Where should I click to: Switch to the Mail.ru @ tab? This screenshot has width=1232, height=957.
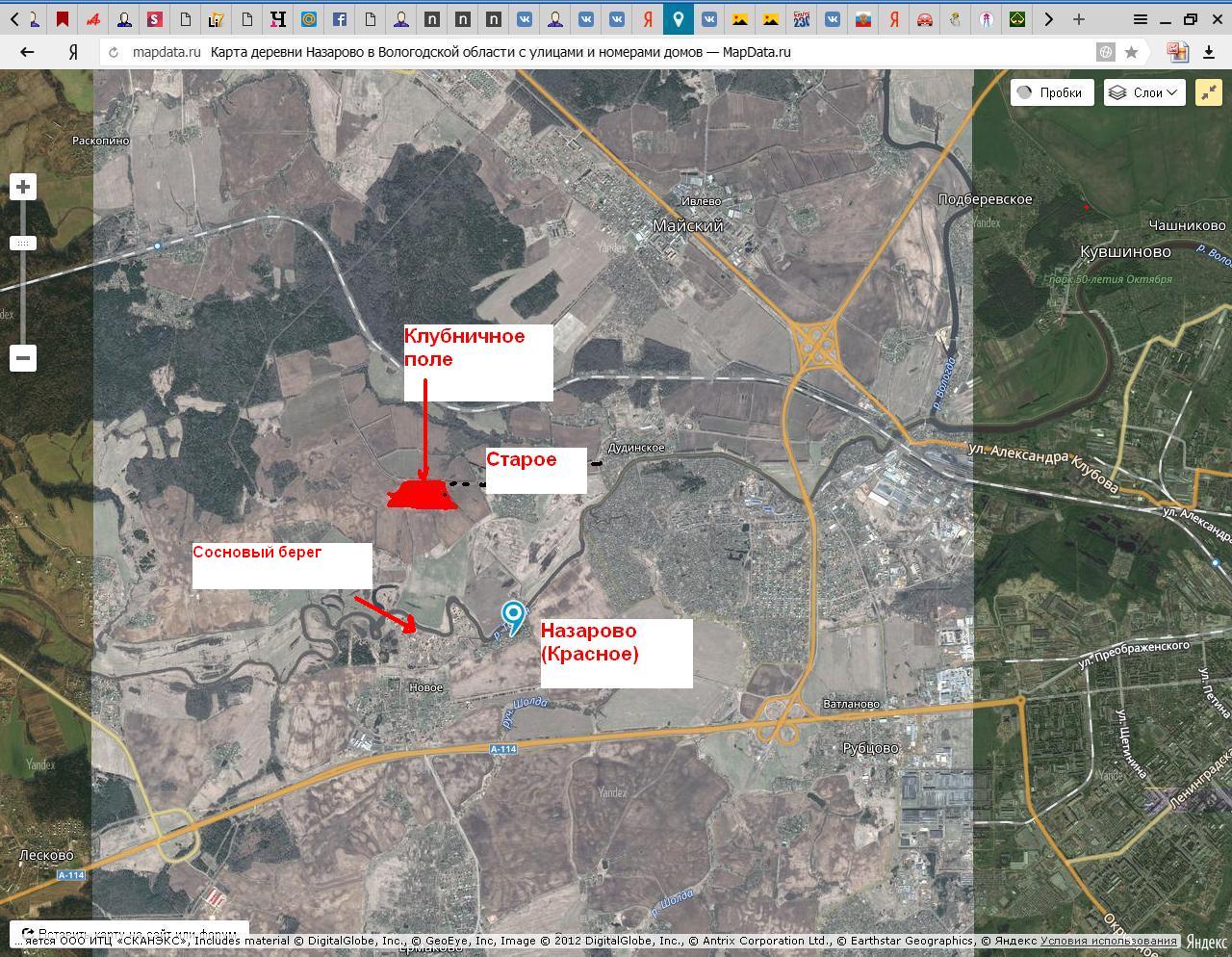[309, 19]
